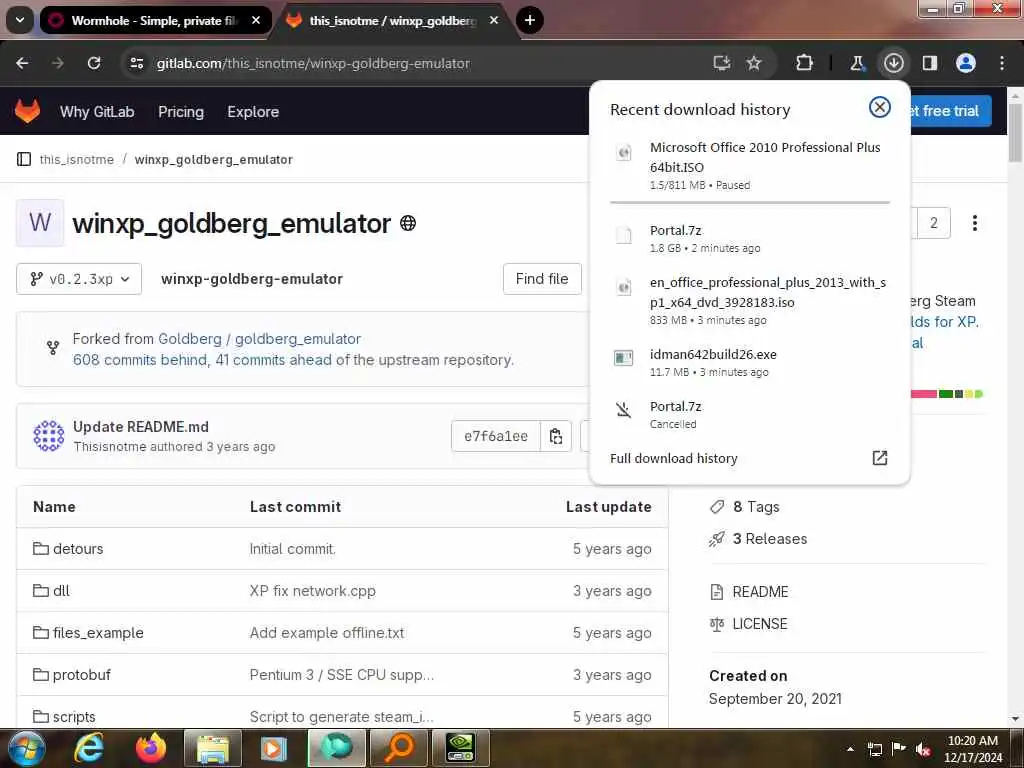This screenshot has height=768, width=1024.
Task: Launch Firefox from taskbar
Action: [151, 748]
